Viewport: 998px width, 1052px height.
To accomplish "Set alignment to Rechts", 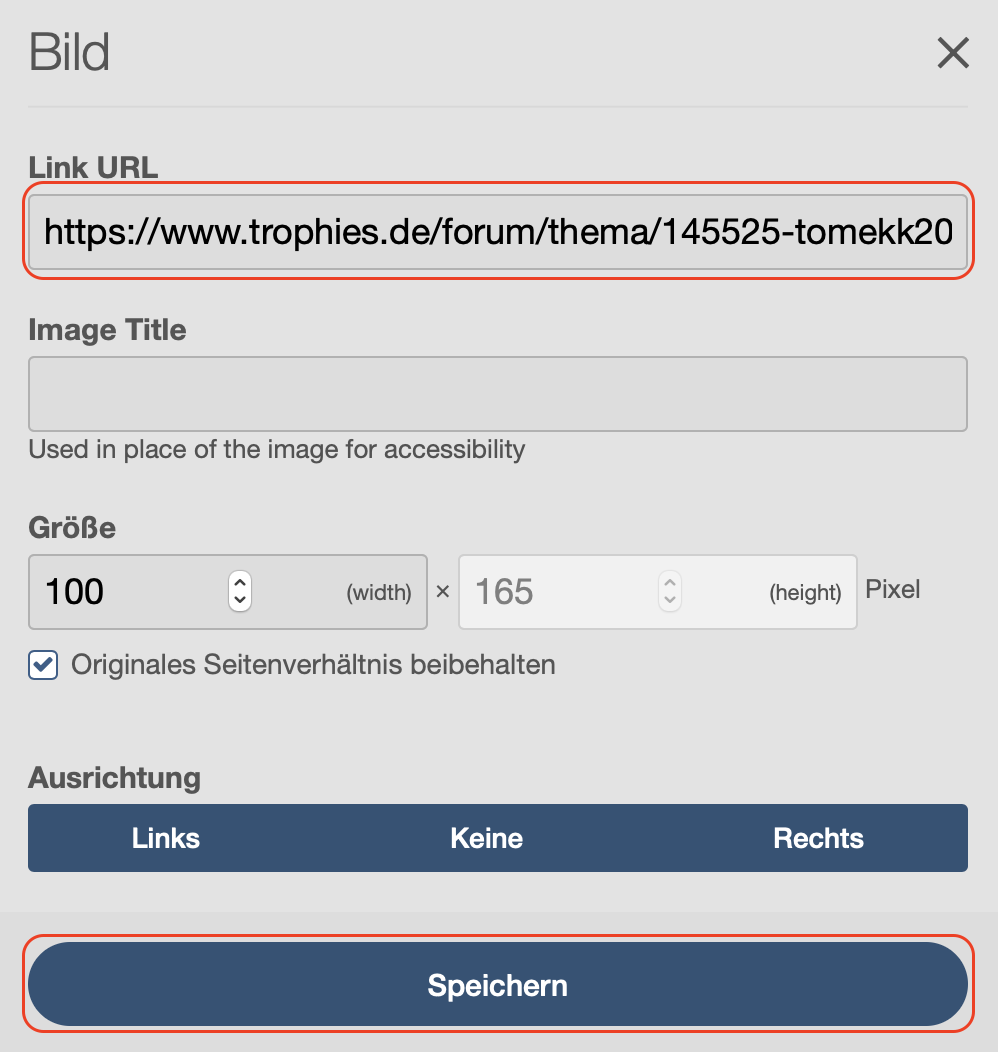I will (818, 838).
